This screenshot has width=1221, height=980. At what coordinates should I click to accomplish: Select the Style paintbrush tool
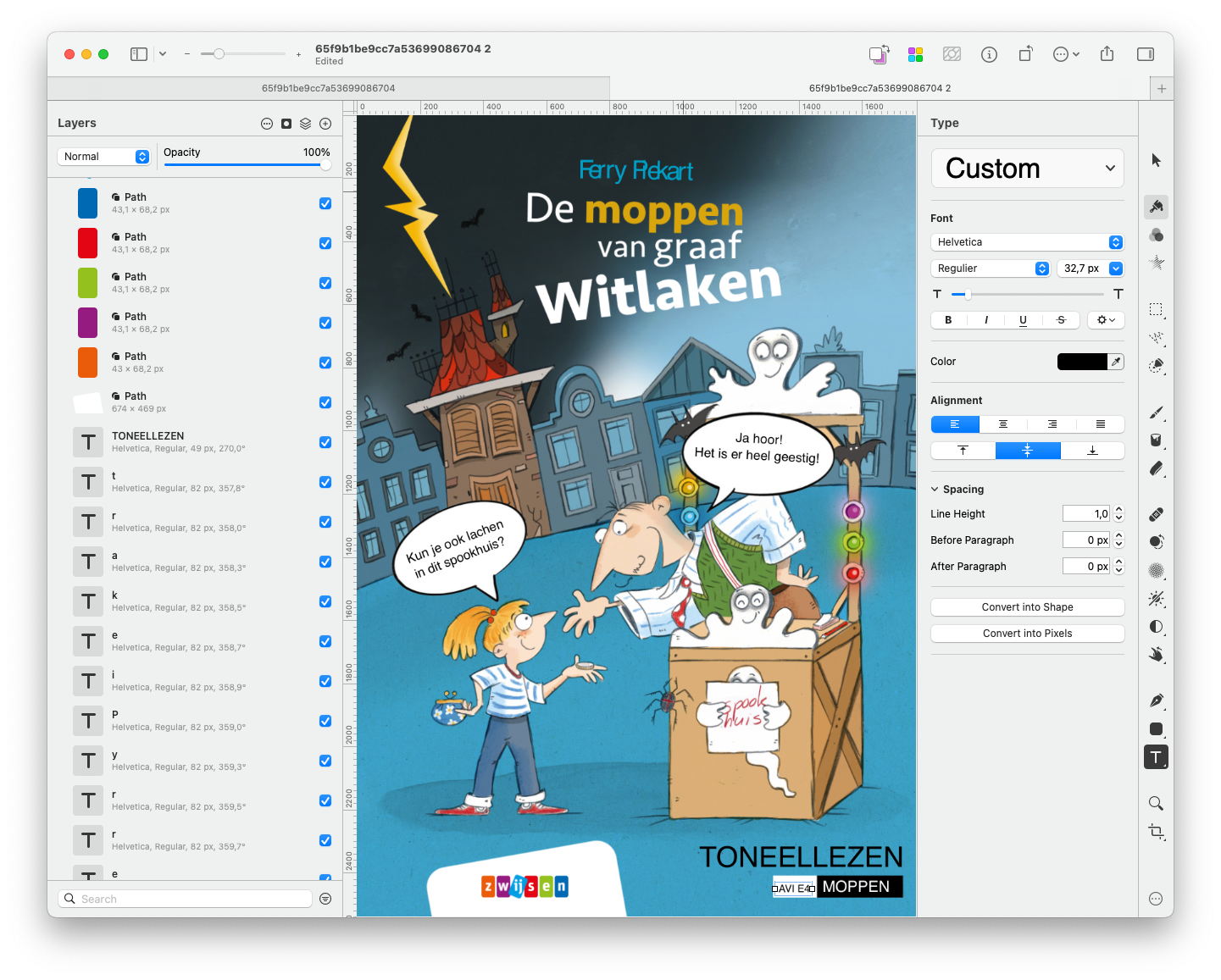coord(1156,206)
